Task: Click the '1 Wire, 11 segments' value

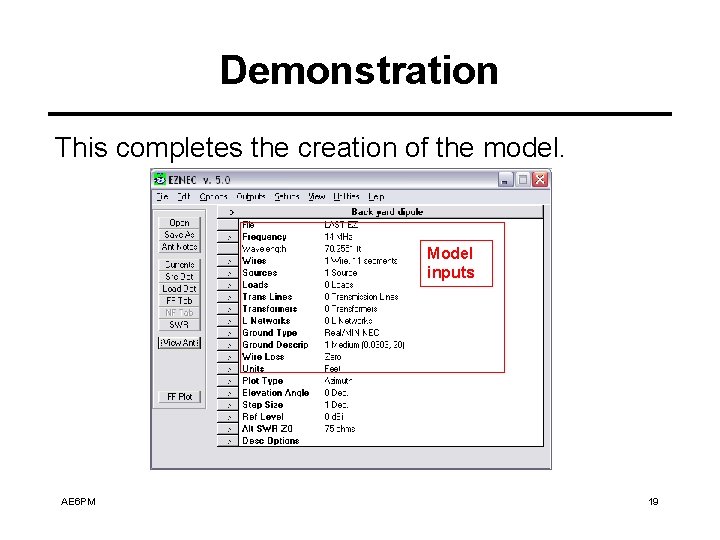Action: [x=361, y=261]
